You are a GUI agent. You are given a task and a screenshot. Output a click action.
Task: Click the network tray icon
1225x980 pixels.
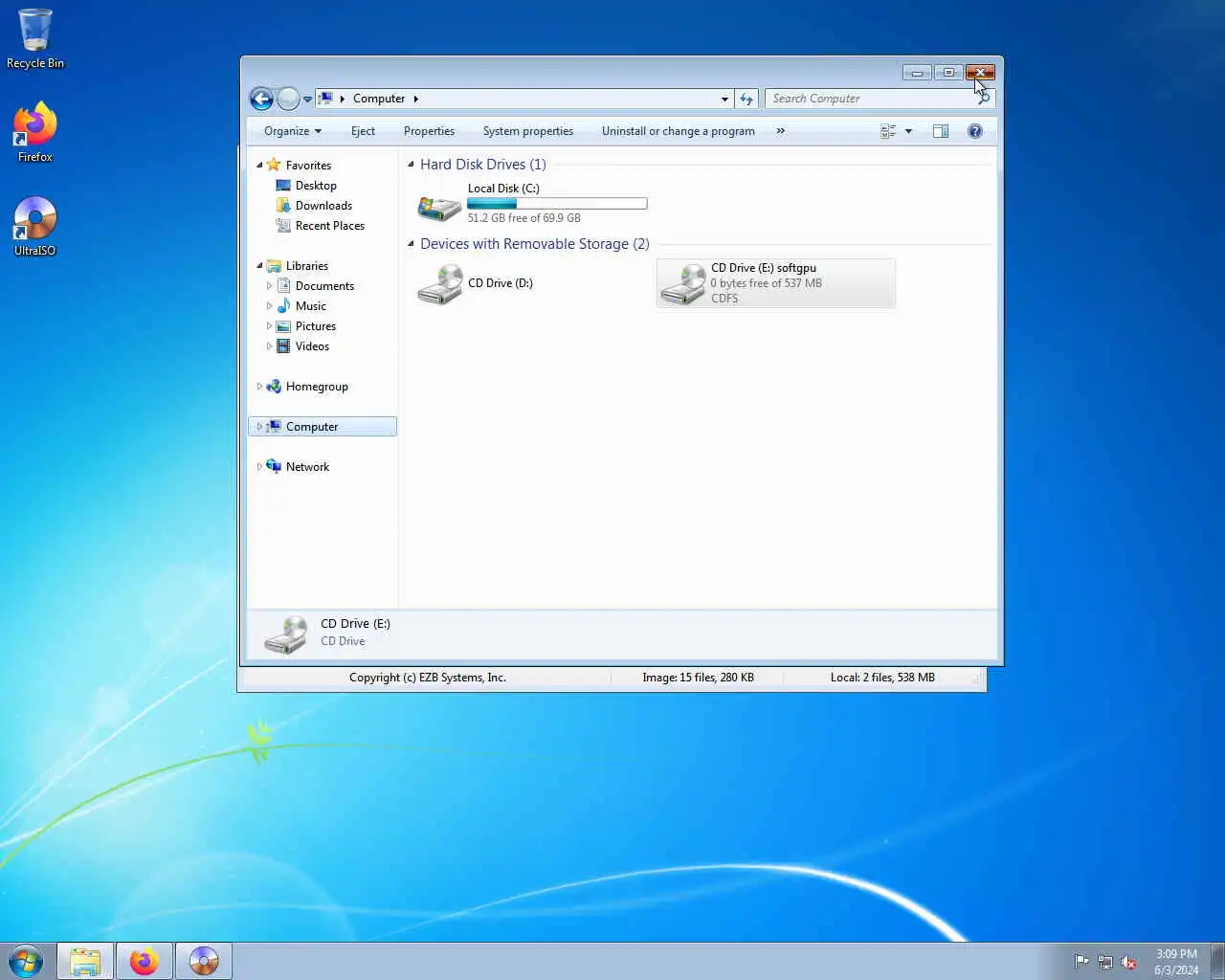(x=1105, y=962)
